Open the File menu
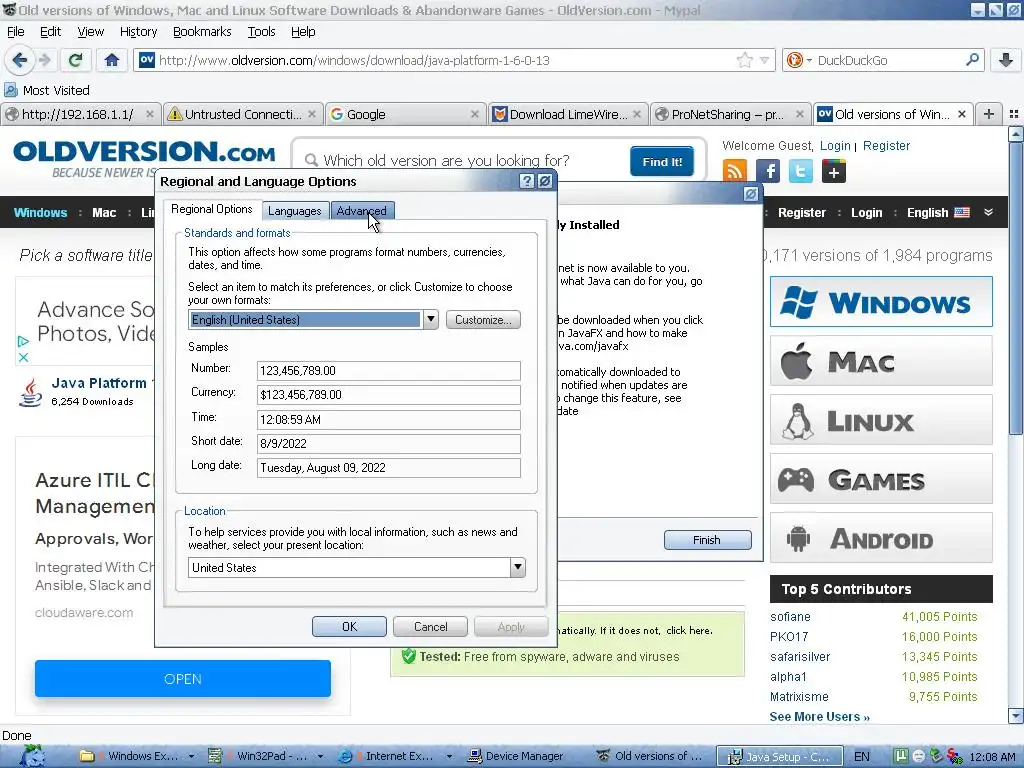This screenshot has width=1024, height=768. 16,31
